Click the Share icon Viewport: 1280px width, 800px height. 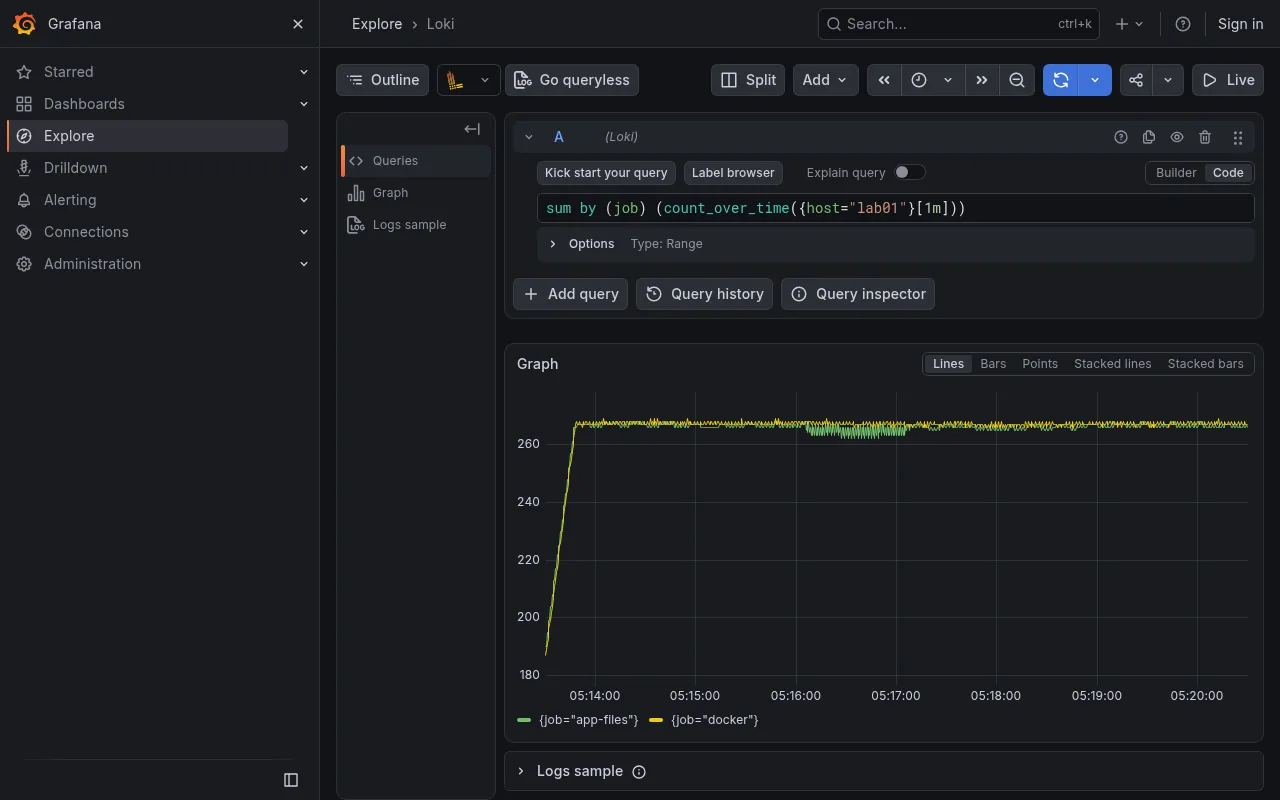click(x=1136, y=80)
